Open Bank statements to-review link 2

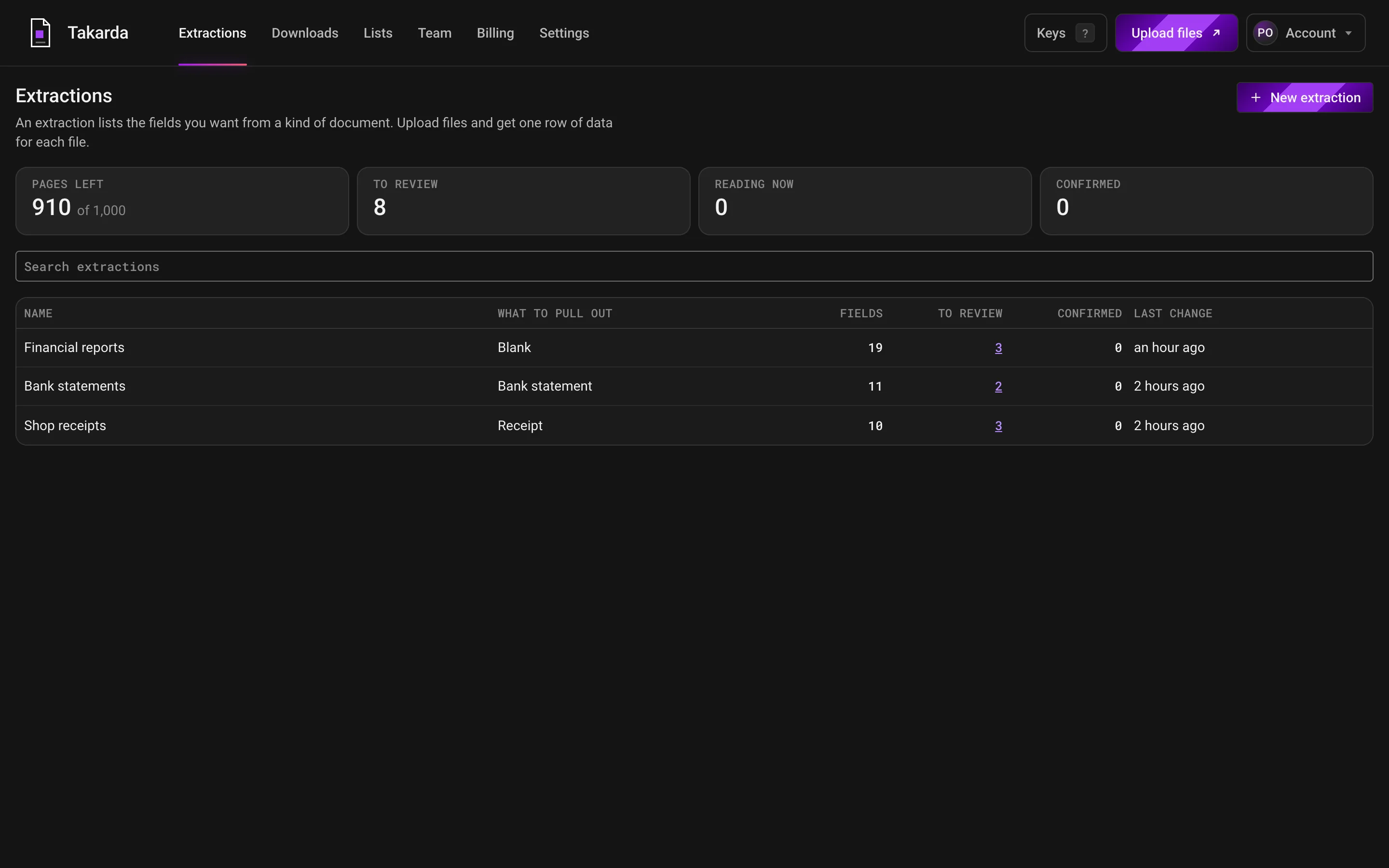(x=998, y=386)
